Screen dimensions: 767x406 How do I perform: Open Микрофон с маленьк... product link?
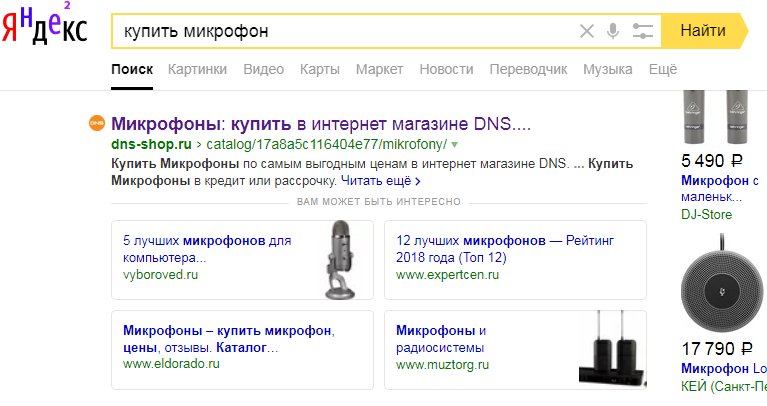pyautogui.click(x=720, y=189)
